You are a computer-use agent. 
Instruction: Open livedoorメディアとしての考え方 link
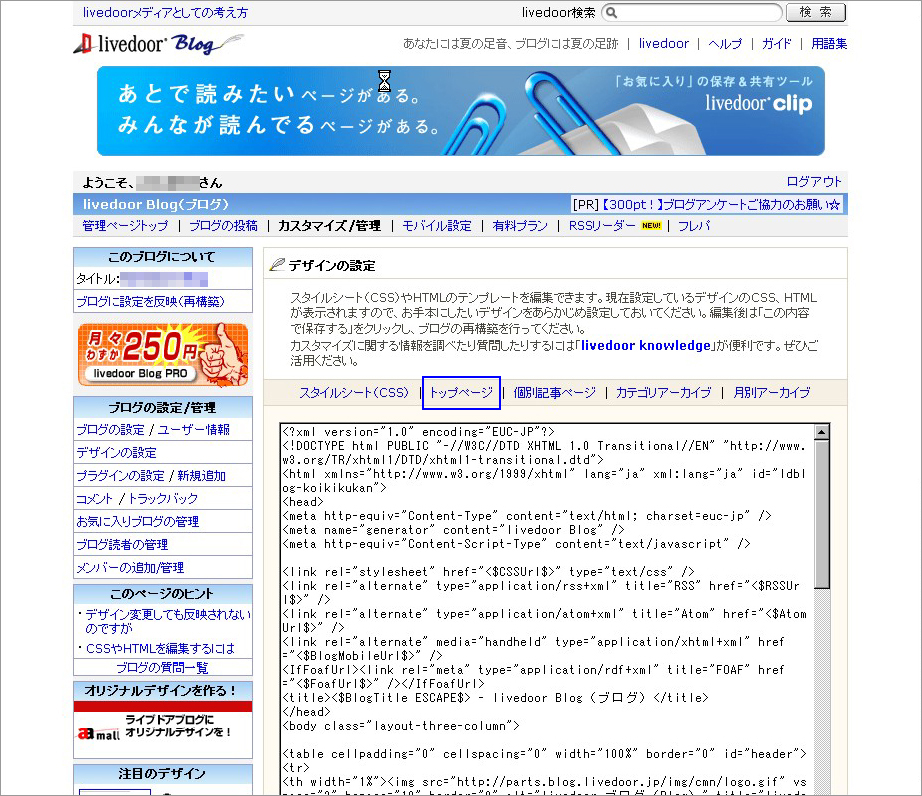pos(165,12)
